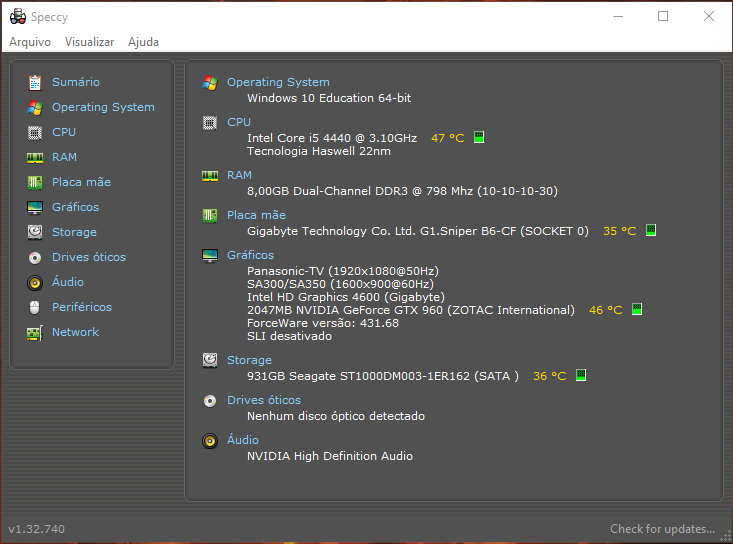
Task: Open the Ajuda menu
Action: [144, 42]
